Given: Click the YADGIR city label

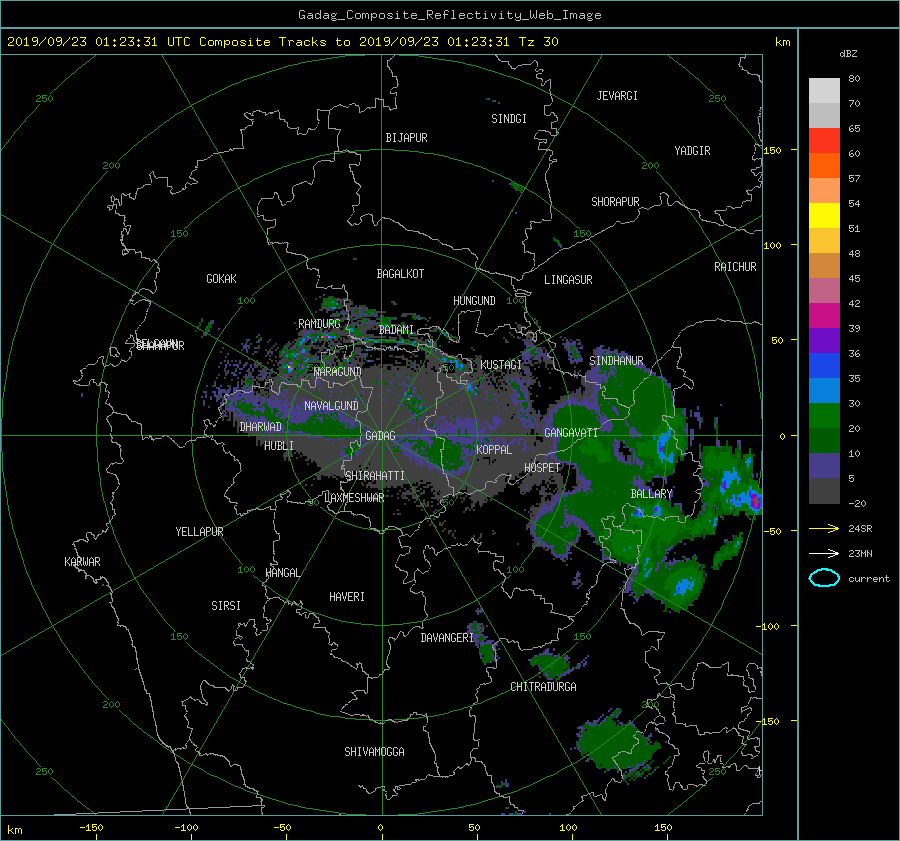Looking at the screenshot, I should (x=692, y=150).
